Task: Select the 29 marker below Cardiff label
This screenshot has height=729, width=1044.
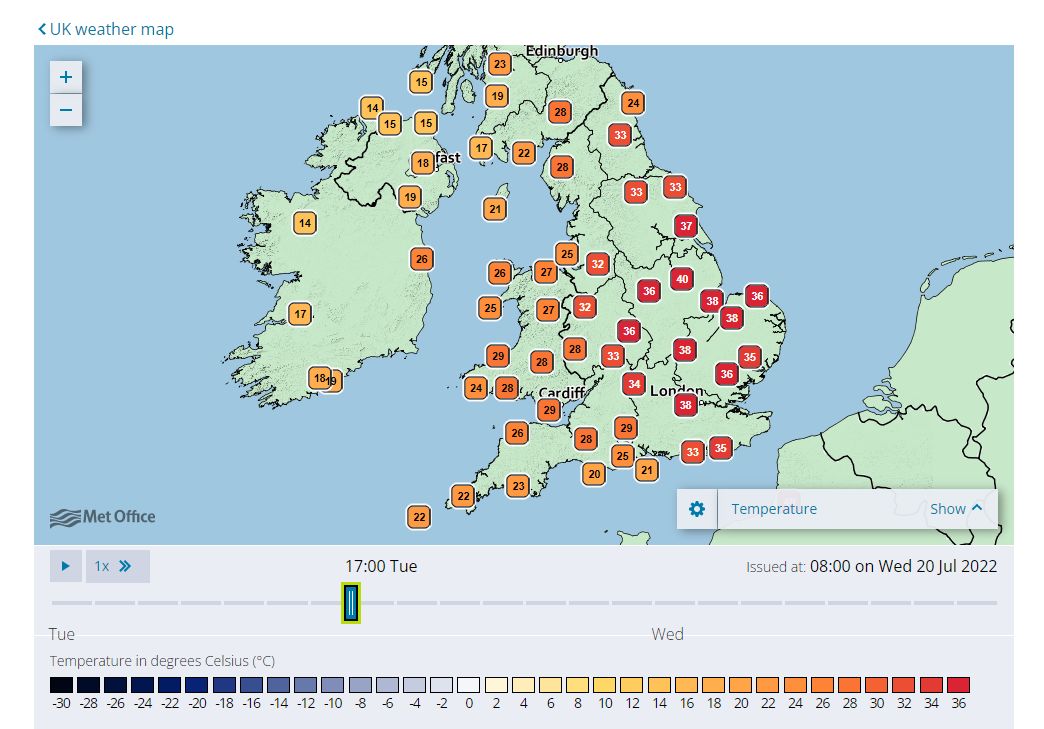Action: click(549, 409)
